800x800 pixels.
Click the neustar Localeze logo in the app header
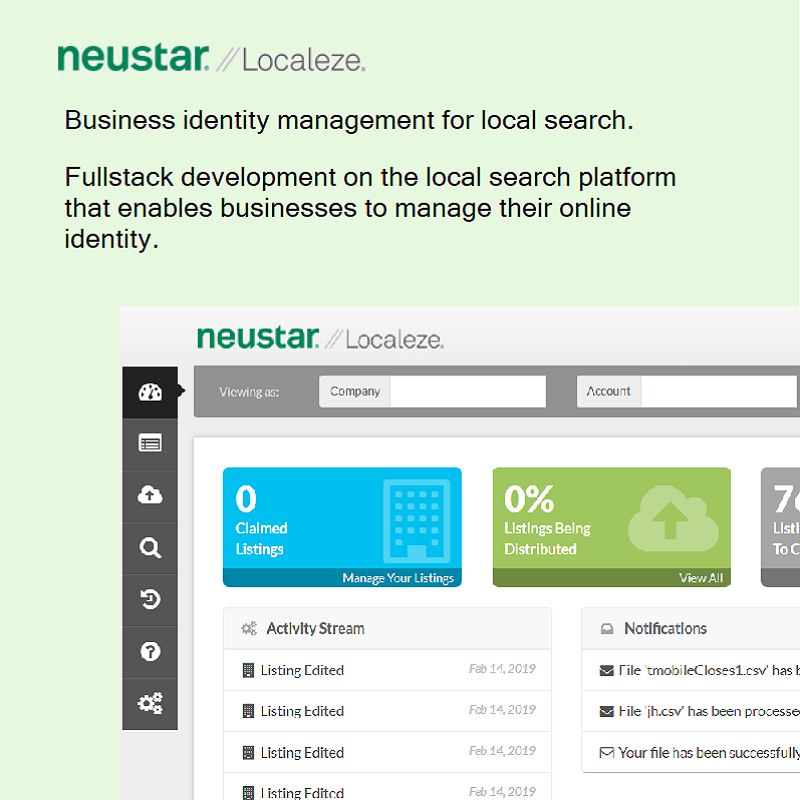(x=320, y=338)
